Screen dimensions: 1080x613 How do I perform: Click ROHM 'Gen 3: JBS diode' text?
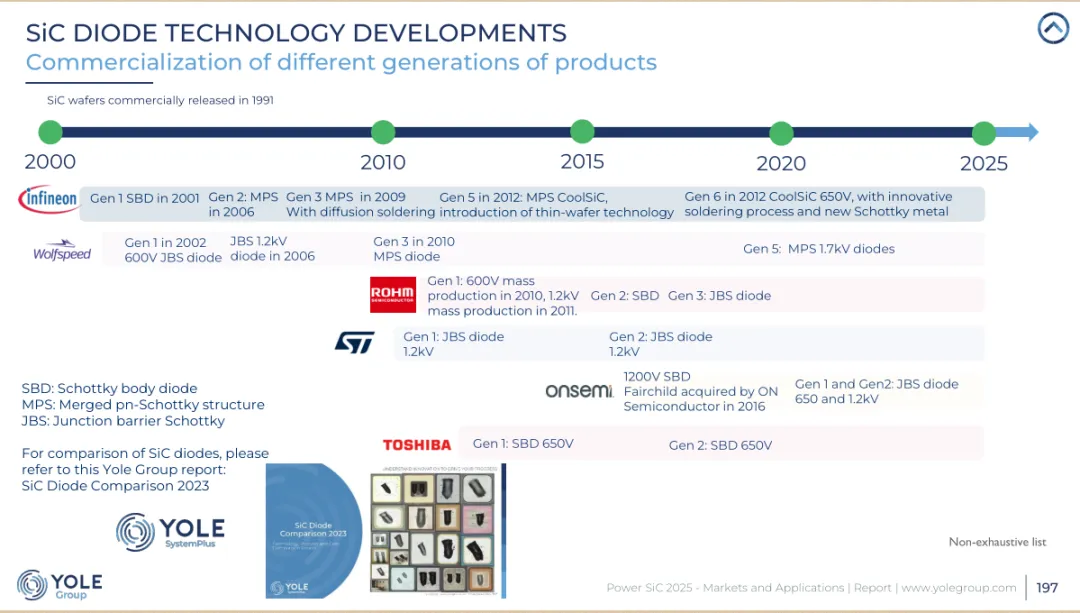(x=719, y=295)
